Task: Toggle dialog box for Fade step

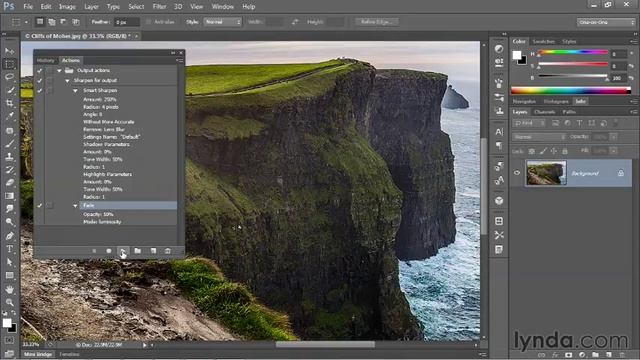Action: point(49,205)
